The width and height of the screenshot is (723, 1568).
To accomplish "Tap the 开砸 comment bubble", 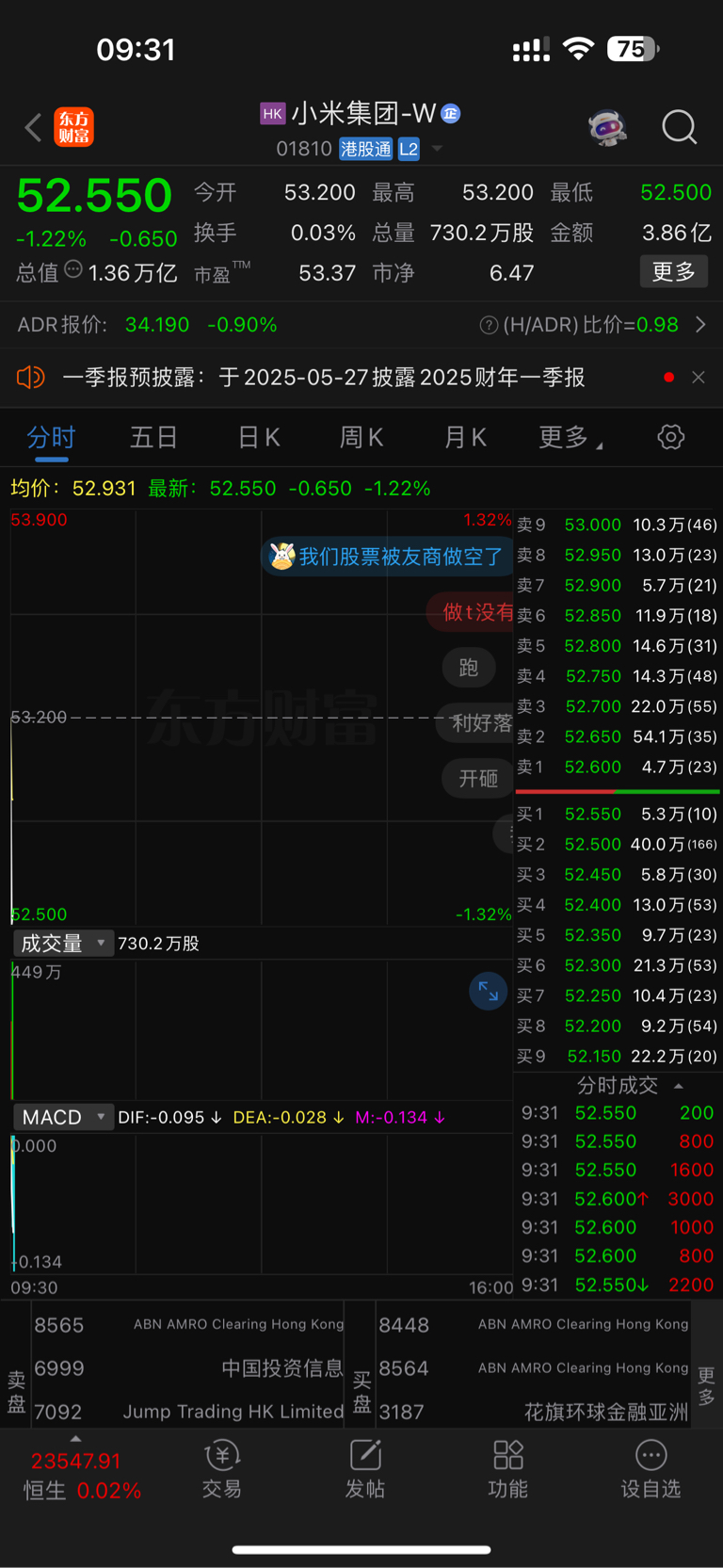I will click(478, 779).
